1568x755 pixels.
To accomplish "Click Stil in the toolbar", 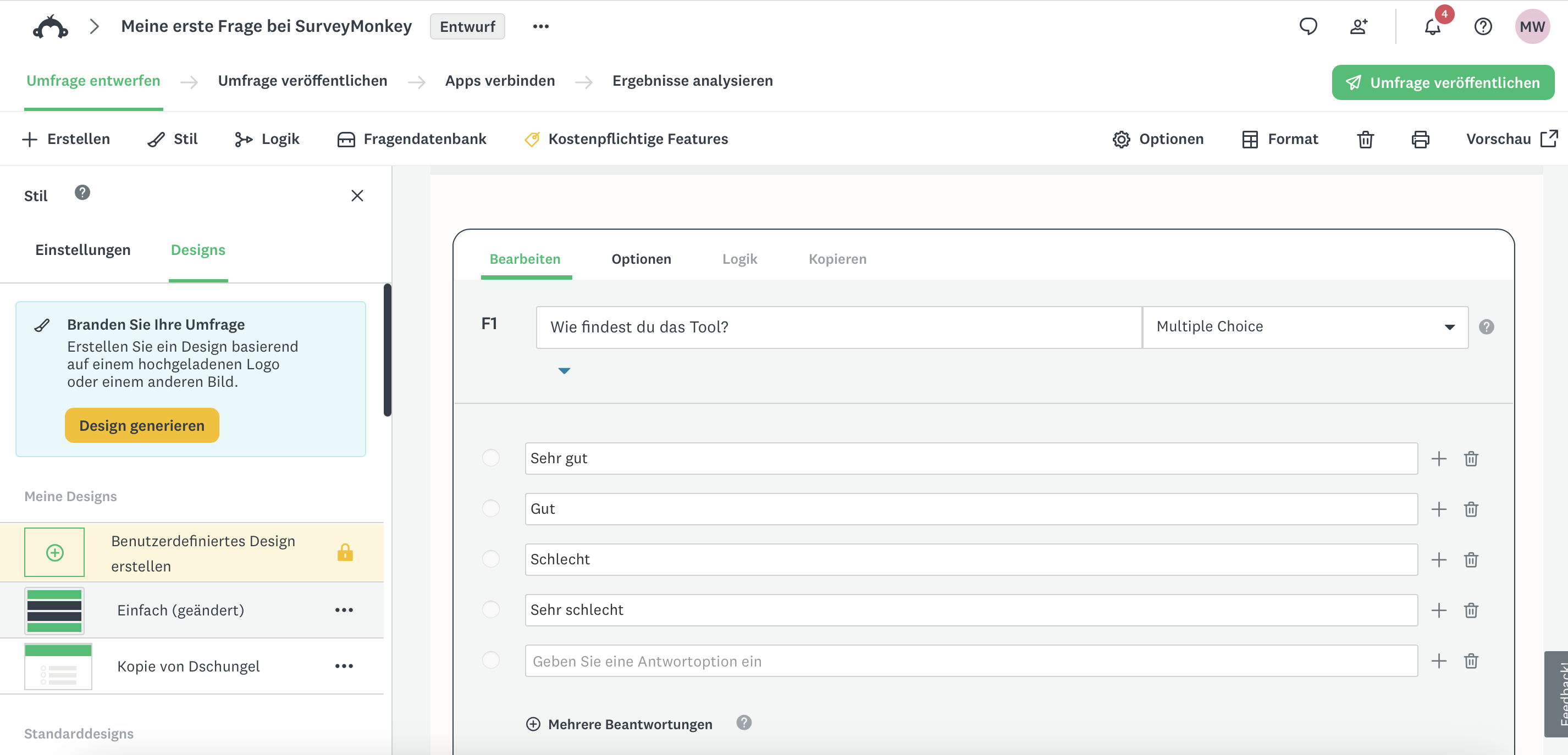I will pos(173,140).
